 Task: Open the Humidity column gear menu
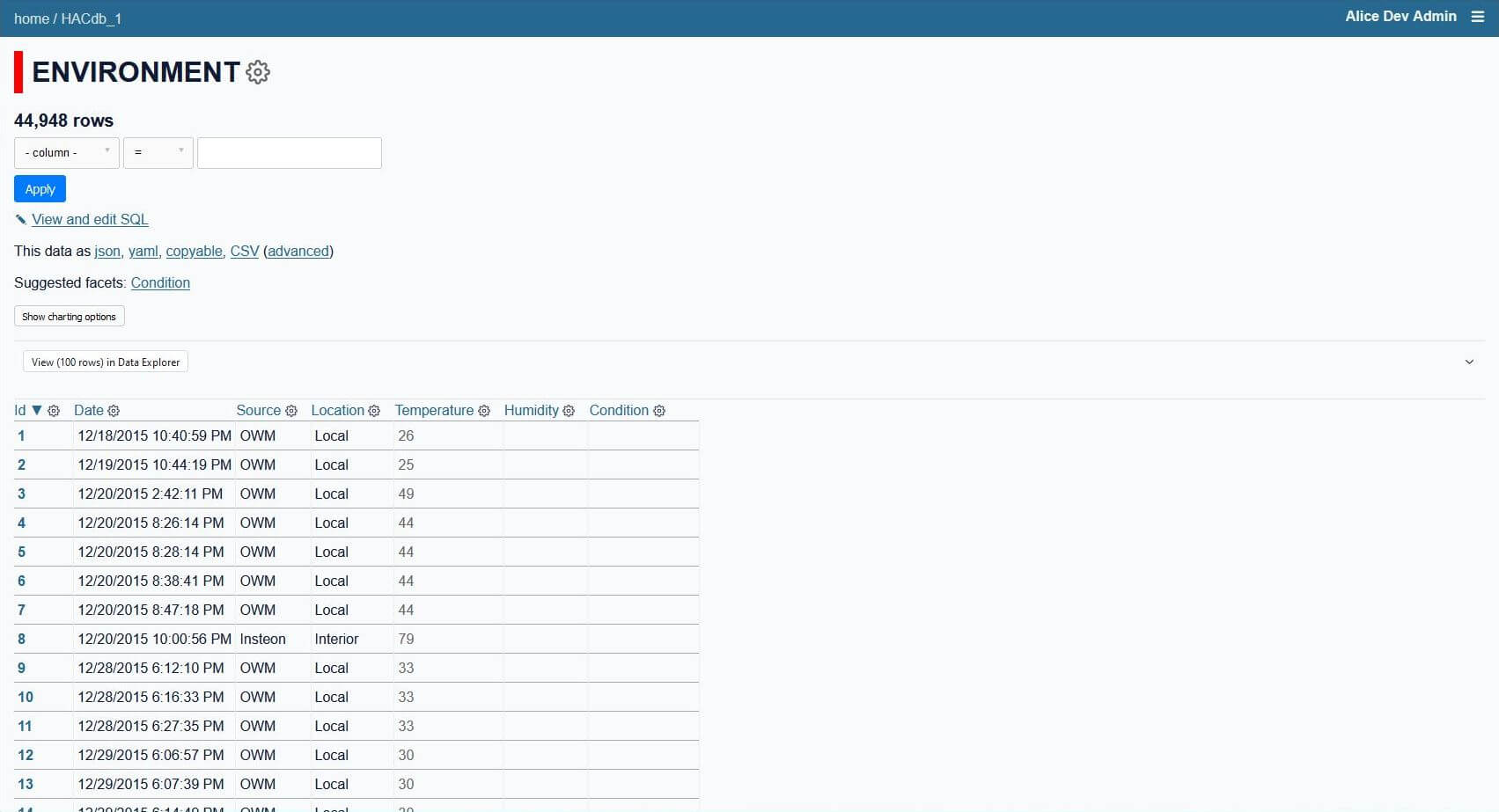(569, 411)
